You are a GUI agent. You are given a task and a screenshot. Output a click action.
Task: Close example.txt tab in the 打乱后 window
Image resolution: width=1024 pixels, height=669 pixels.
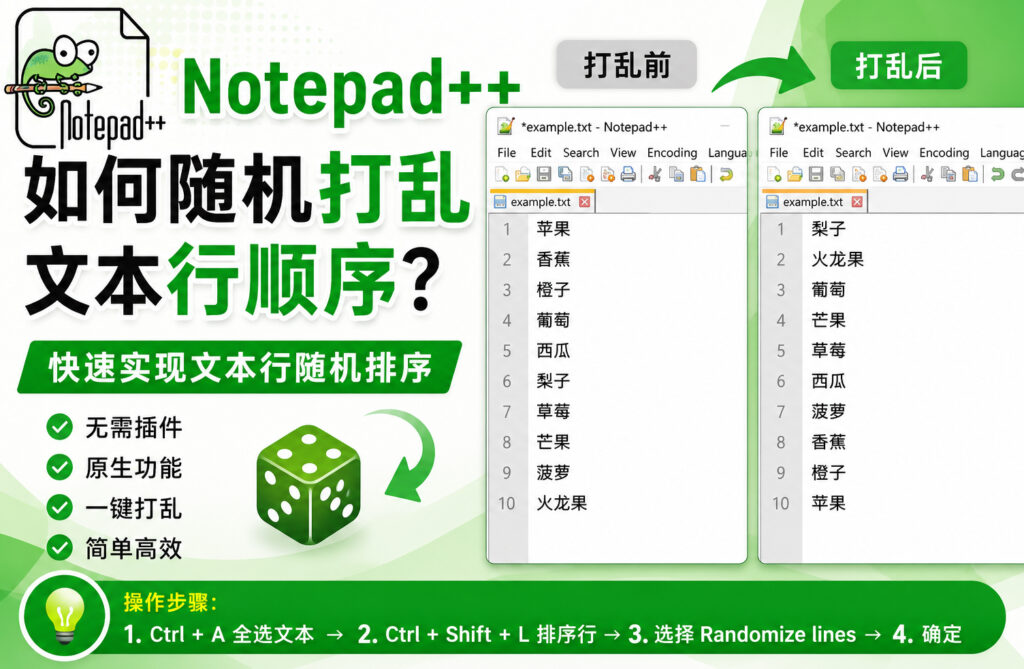(x=857, y=202)
